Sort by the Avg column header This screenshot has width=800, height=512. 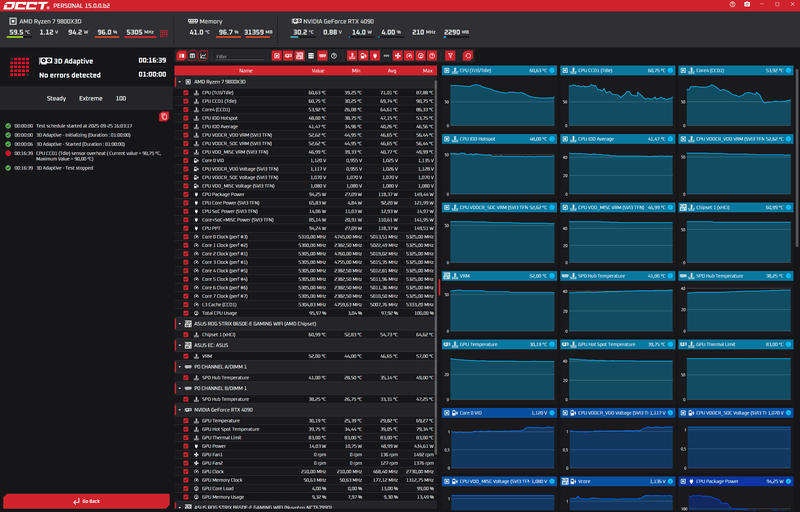pos(392,70)
